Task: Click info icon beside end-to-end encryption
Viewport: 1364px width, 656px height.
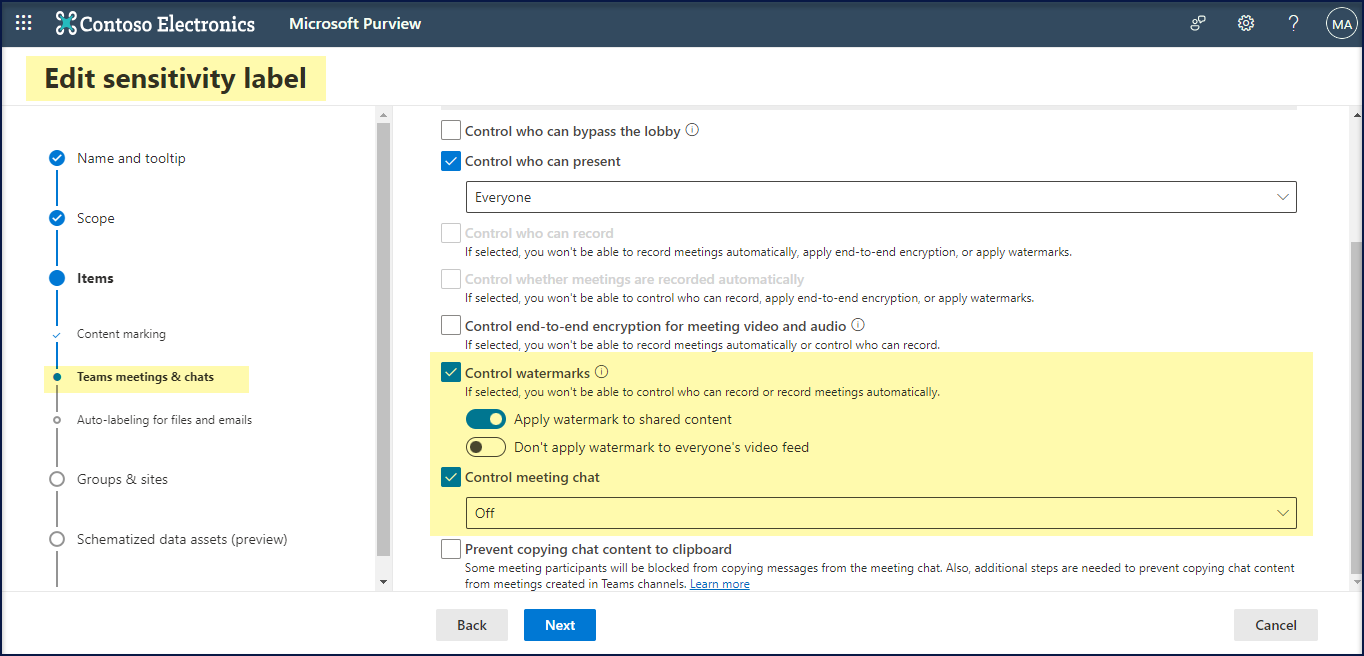Action: [858, 325]
